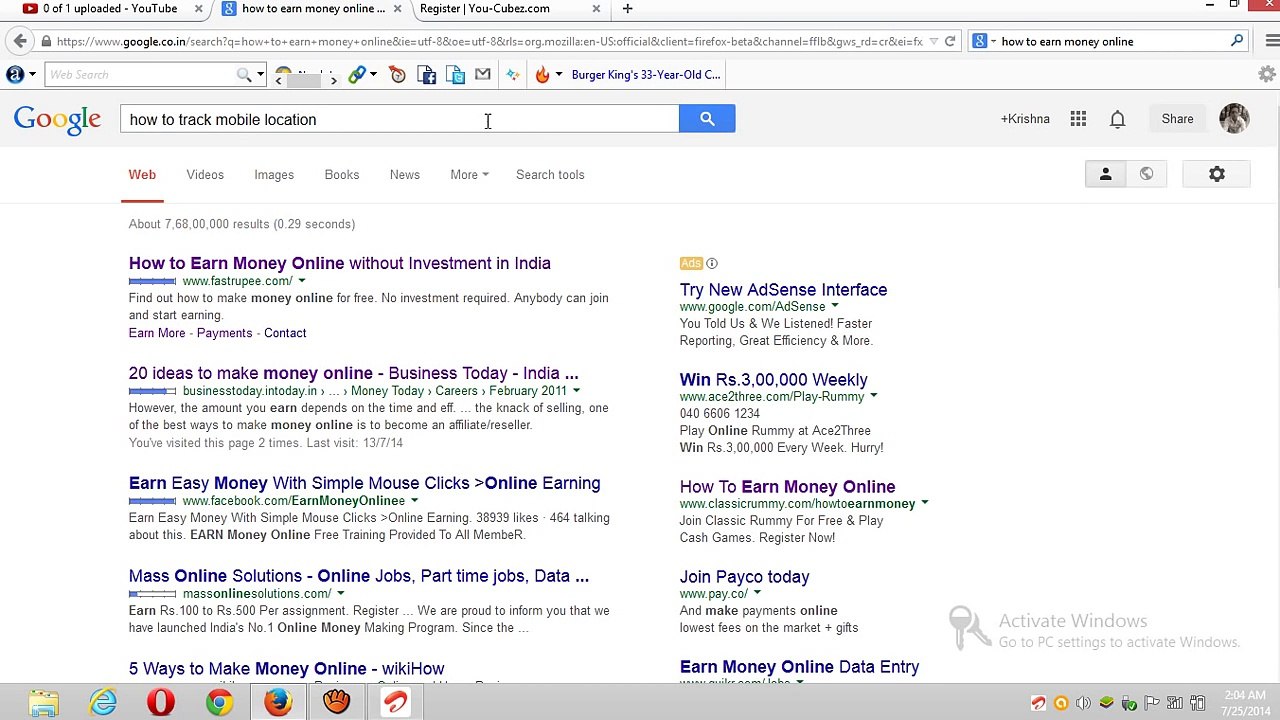The height and width of the screenshot is (720, 1280).
Task: Expand arrow next to www.google.com/AdSense
Action: (835, 307)
